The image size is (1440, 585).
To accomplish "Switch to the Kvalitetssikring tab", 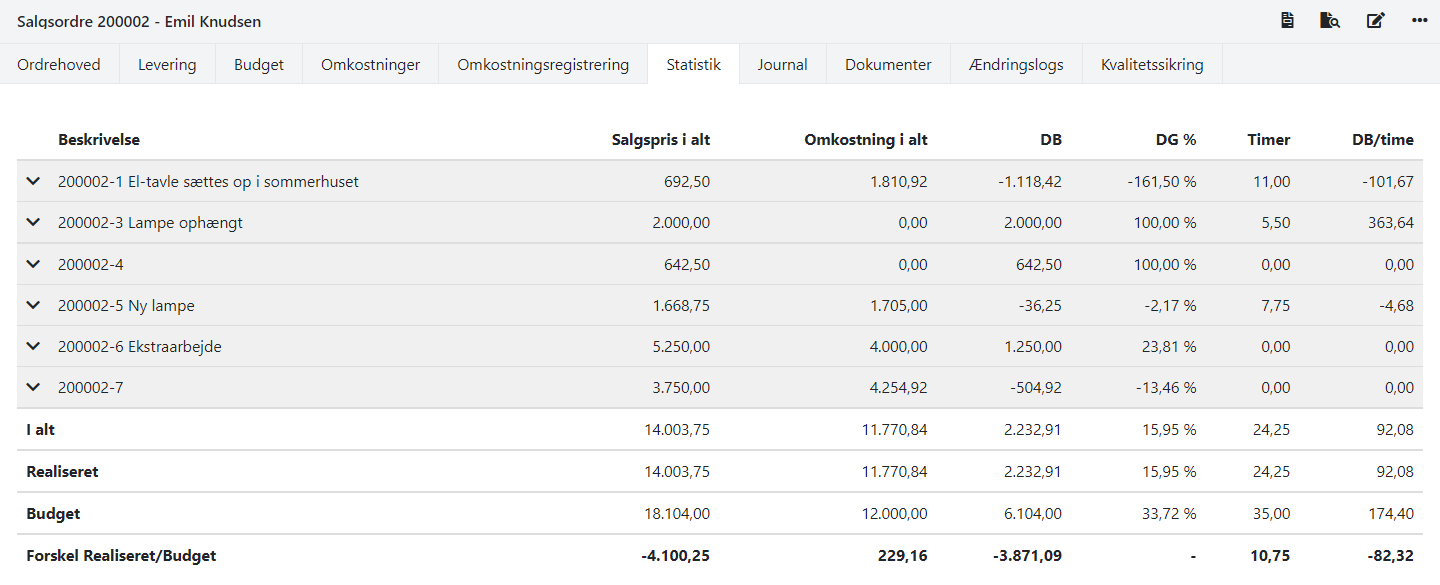I will [x=1152, y=63].
